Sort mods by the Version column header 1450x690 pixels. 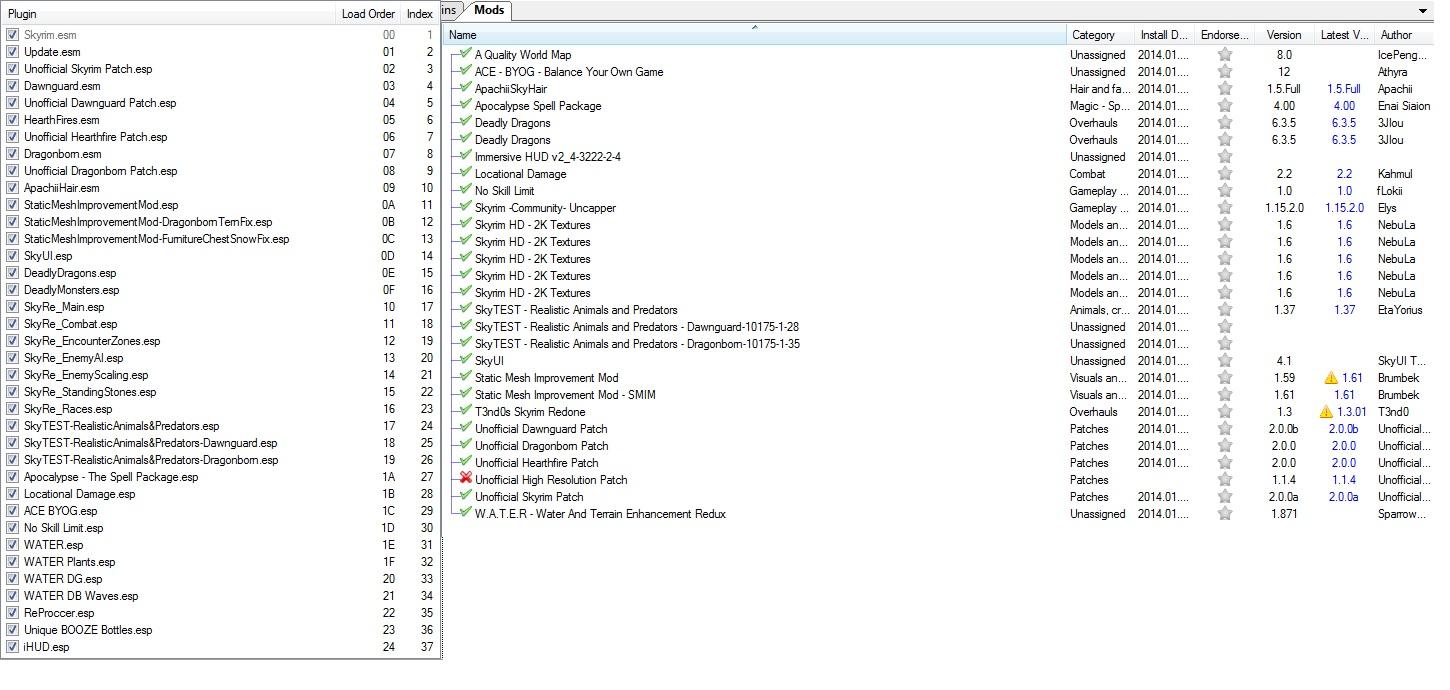tap(1284, 35)
